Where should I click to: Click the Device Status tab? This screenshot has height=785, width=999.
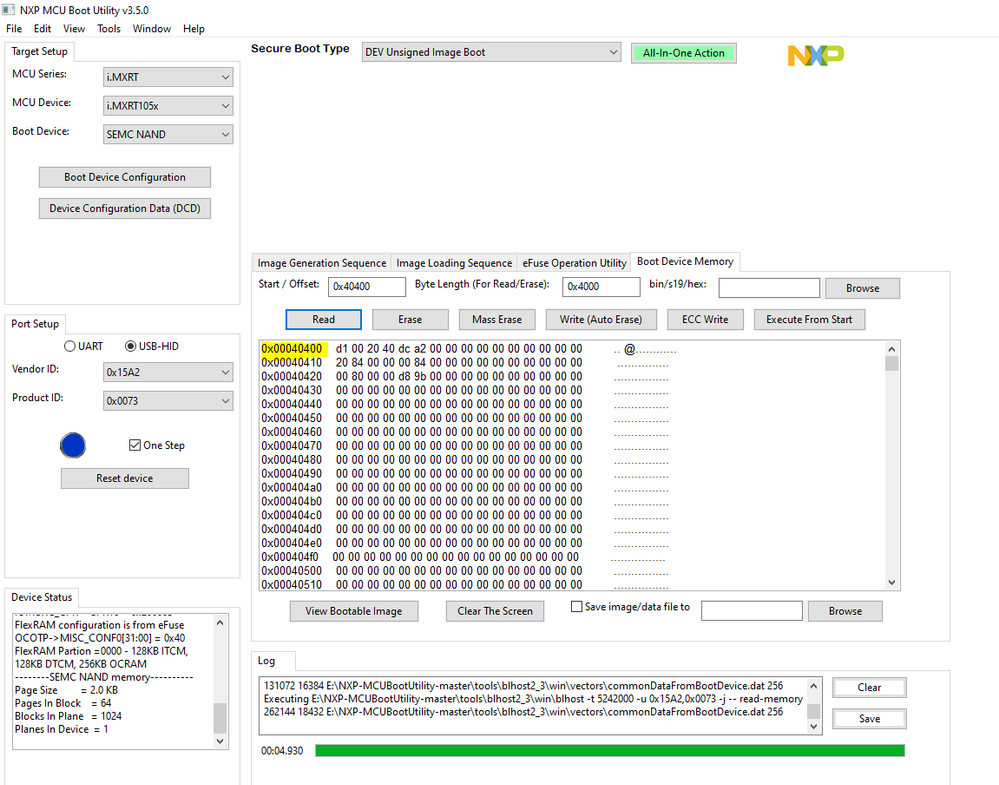42,597
